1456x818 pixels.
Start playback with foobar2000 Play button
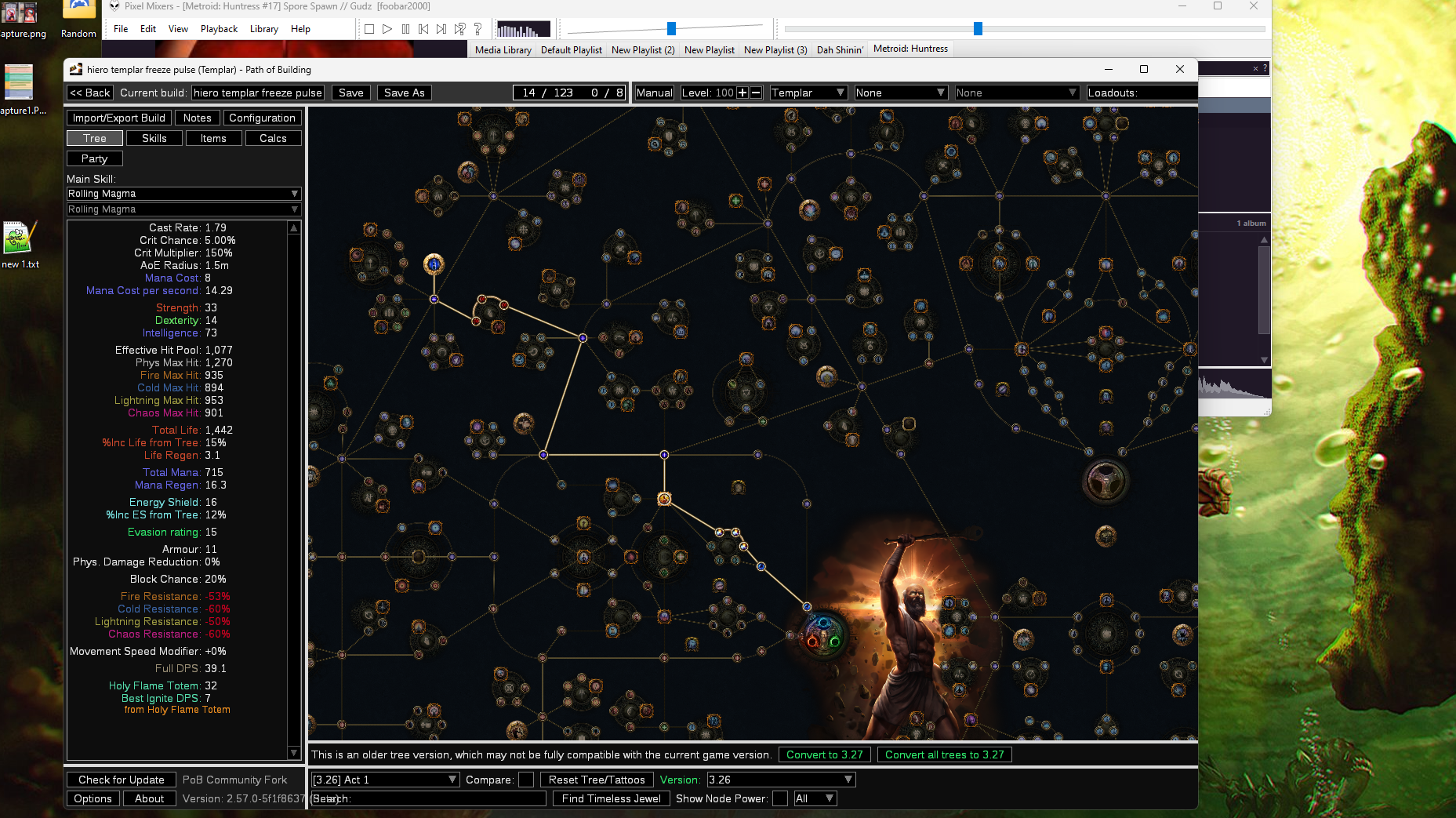387,29
